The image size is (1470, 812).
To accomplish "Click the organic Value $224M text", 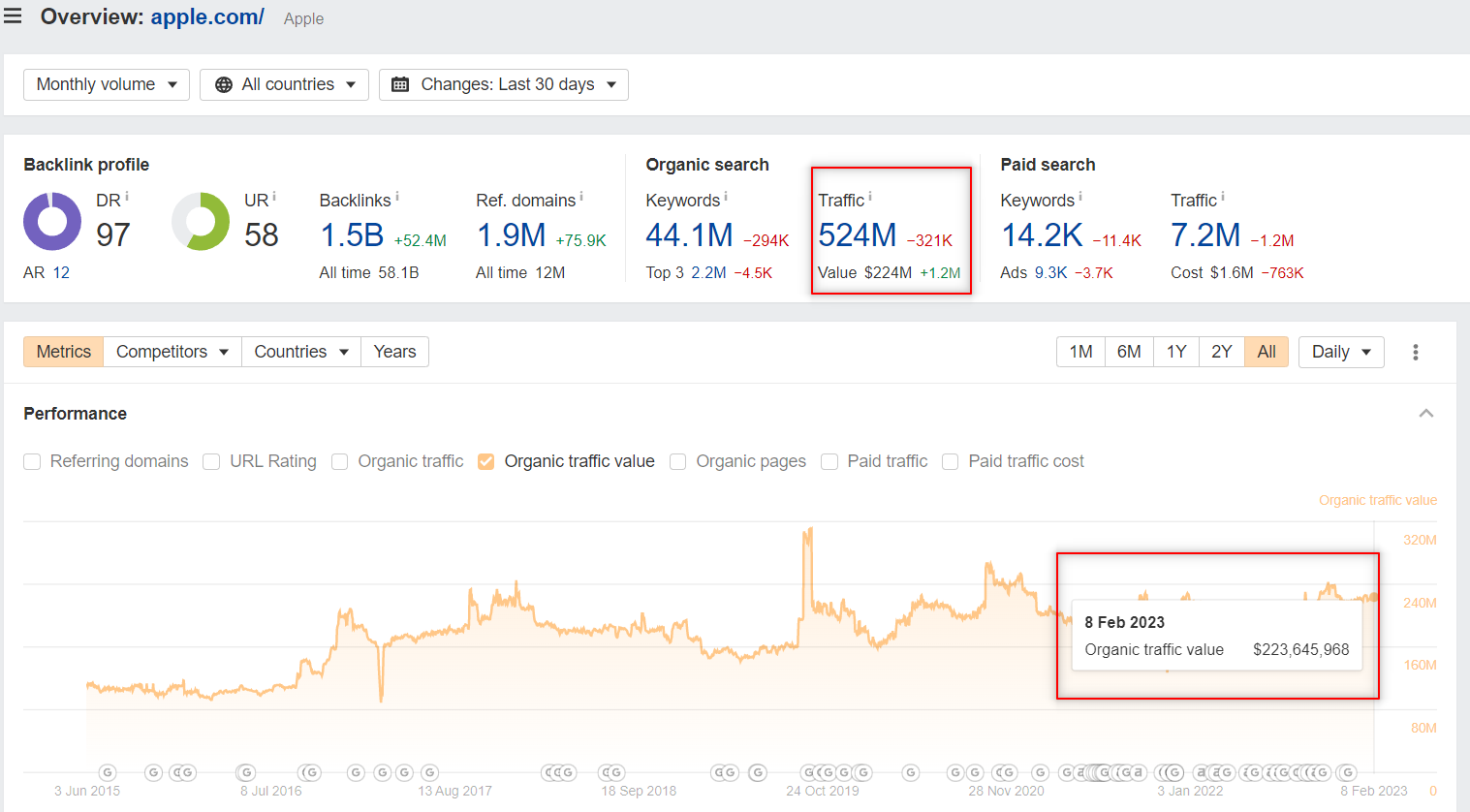I will [865, 273].
